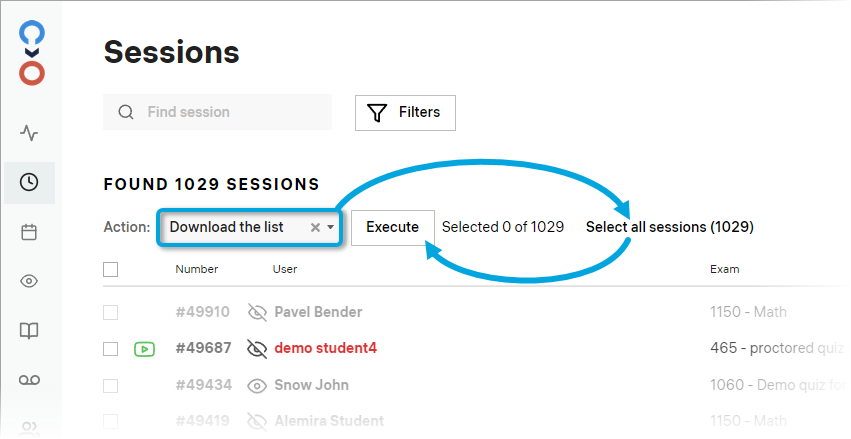Click the Execute button
851x439 pixels.
(x=392, y=227)
